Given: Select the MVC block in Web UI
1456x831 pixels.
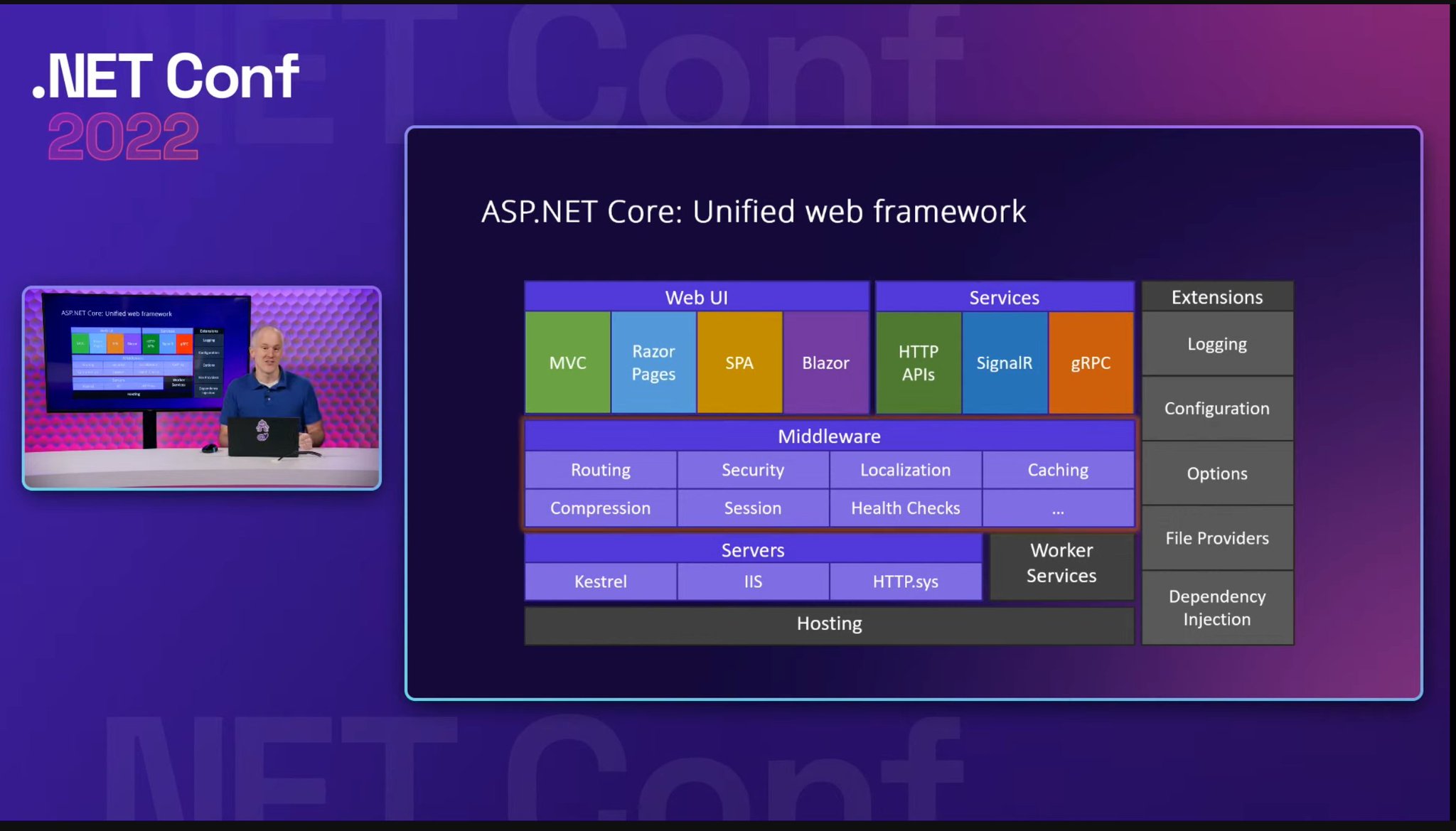Looking at the screenshot, I should point(568,362).
